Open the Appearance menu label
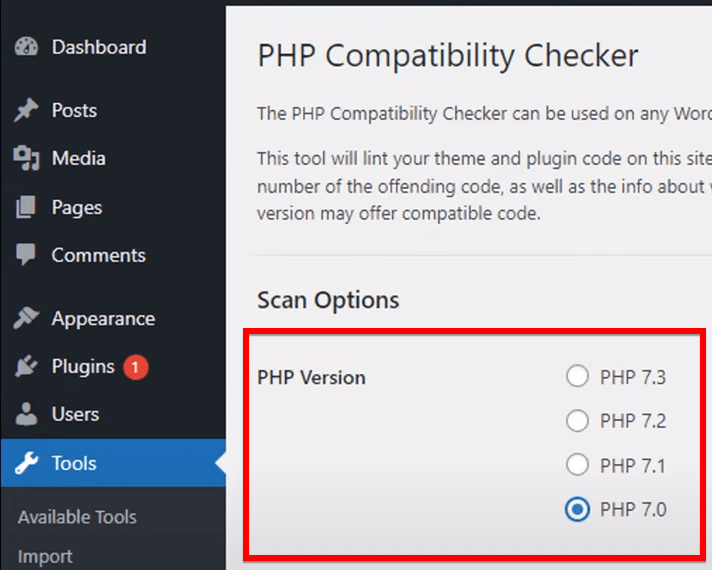 click(103, 319)
